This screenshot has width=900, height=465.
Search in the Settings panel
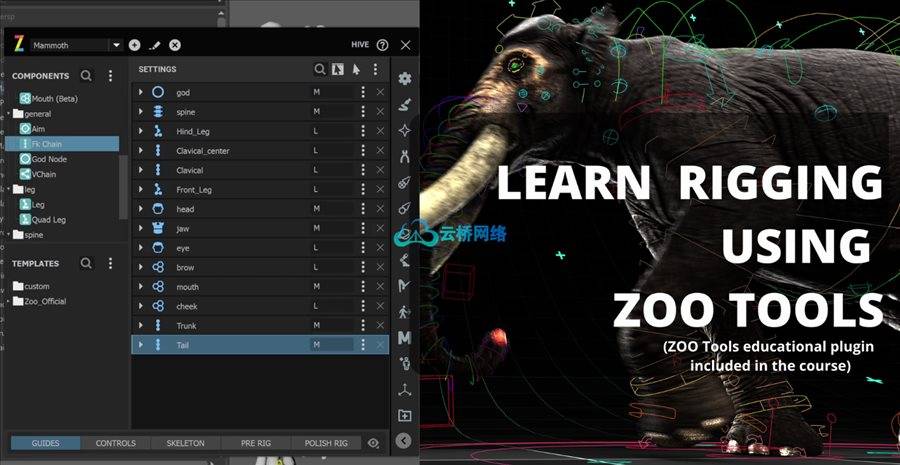click(320, 69)
